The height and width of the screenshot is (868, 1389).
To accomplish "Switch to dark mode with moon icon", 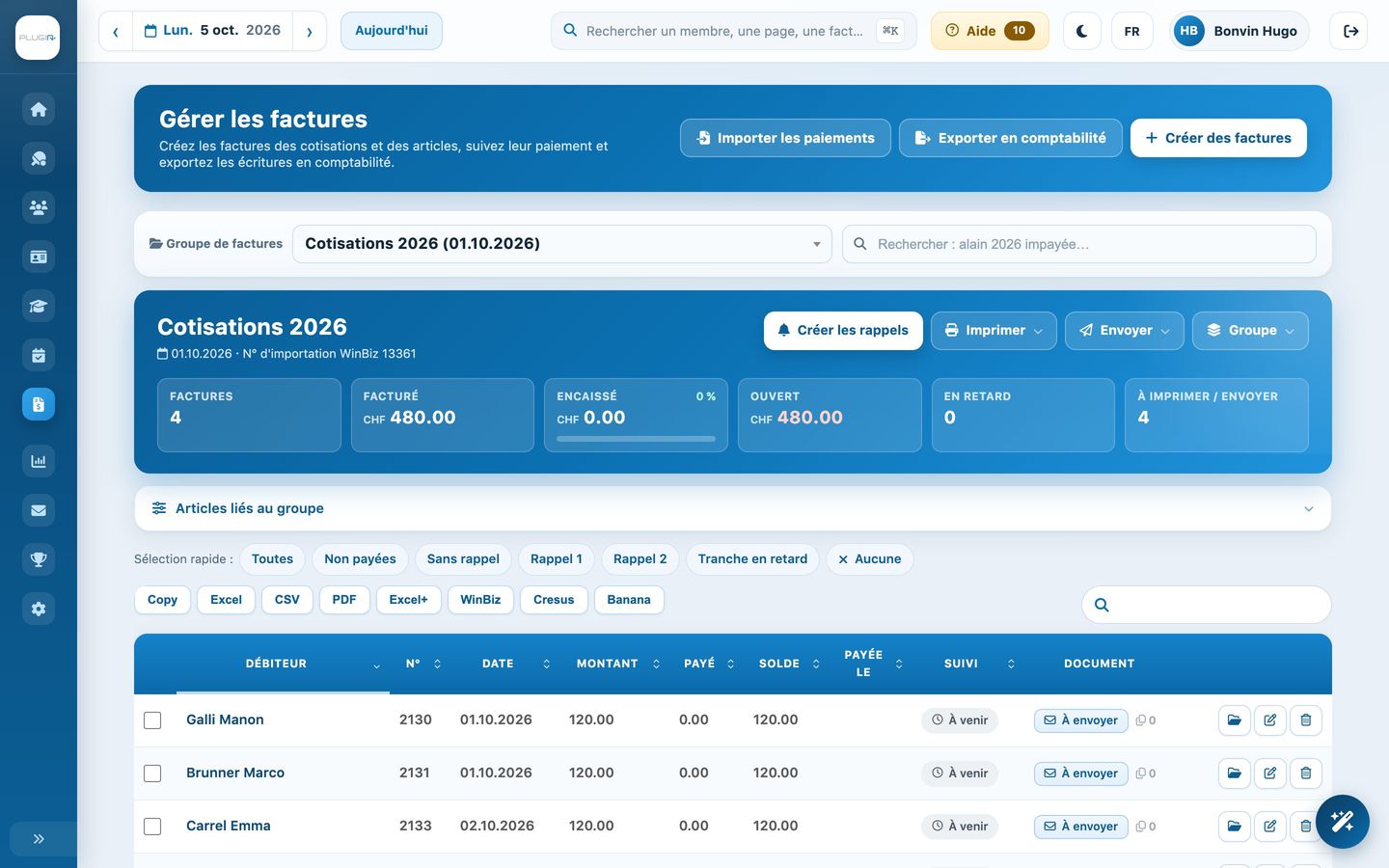I will pyautogui.click(x=1082, y=31).
